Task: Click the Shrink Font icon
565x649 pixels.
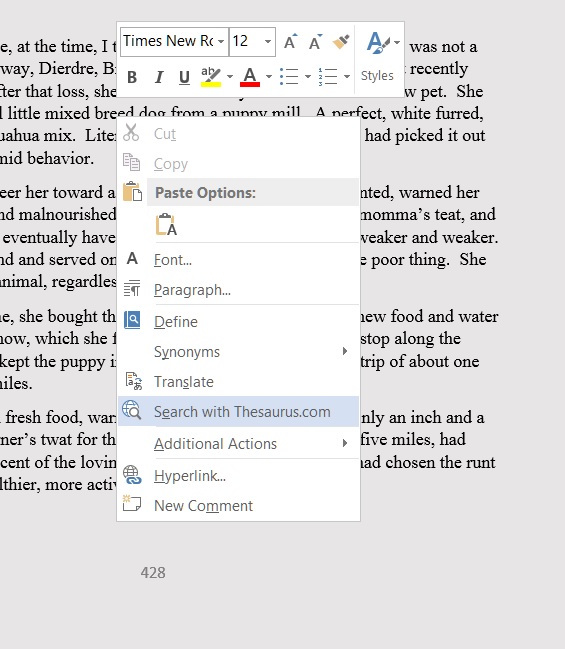Action: (316, 41)
